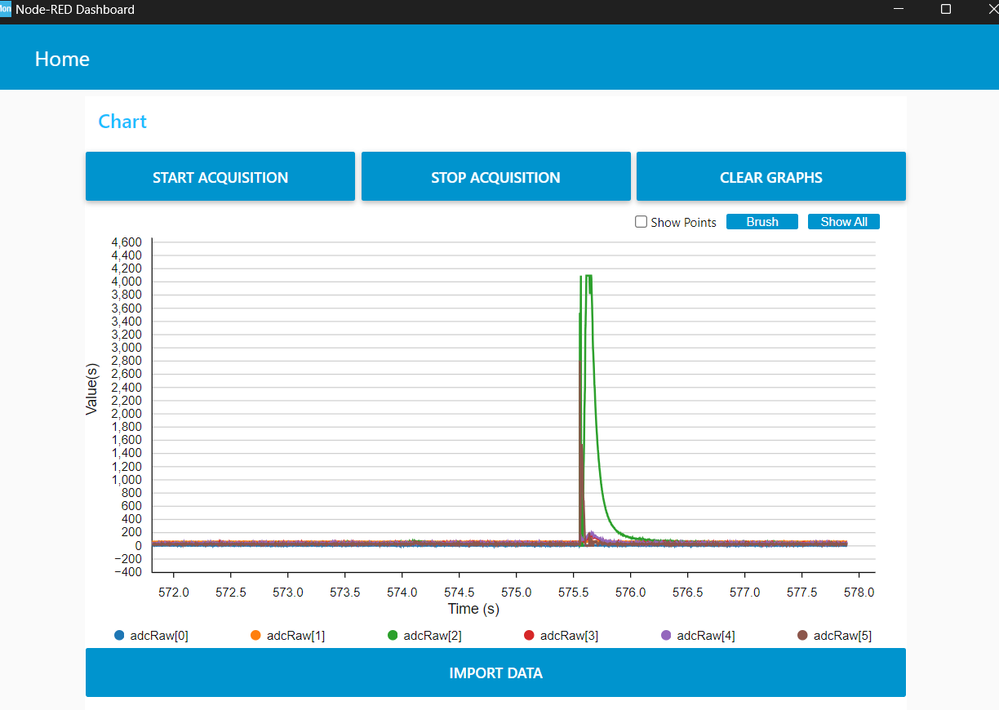Click the Home page title
Screen dimensions: 999x710
pos(62,59)
